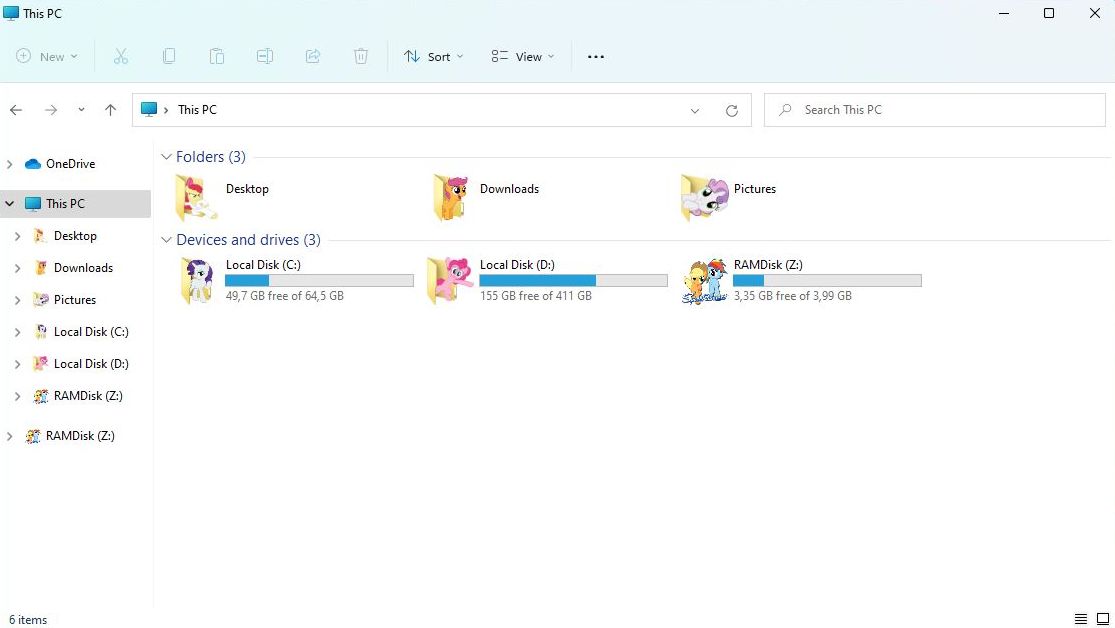This screenshot has width=1115, height=628.
Task: Click the OneDrive cloud icon in sidebar
Action: pyautogui.click(x=33, y=164)
